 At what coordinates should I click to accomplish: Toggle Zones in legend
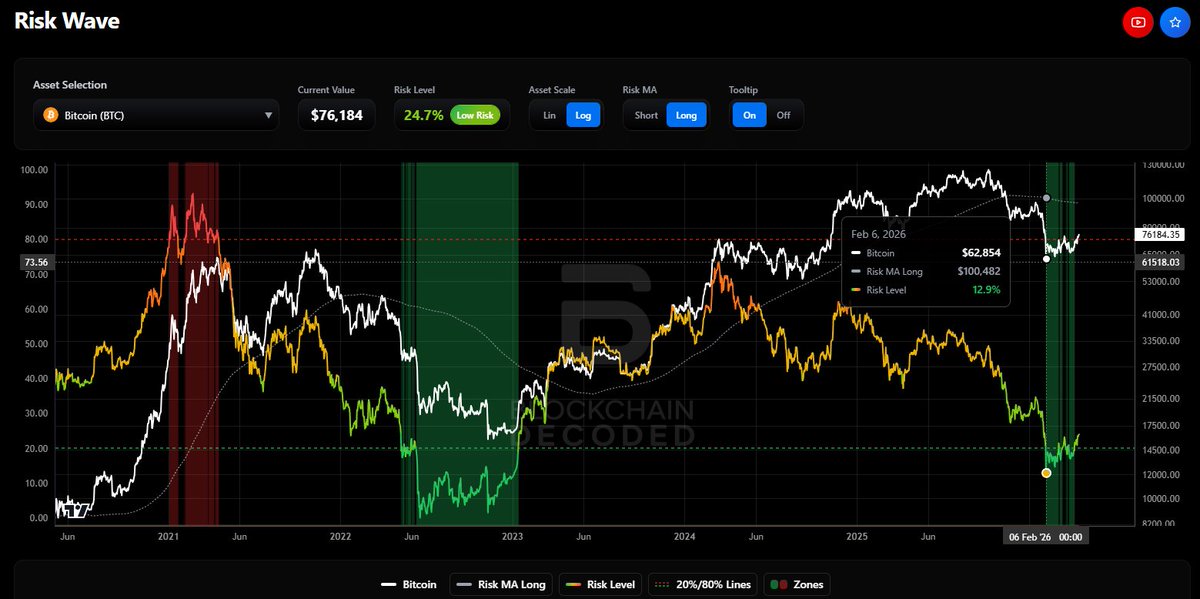click(x=796, y=584)
